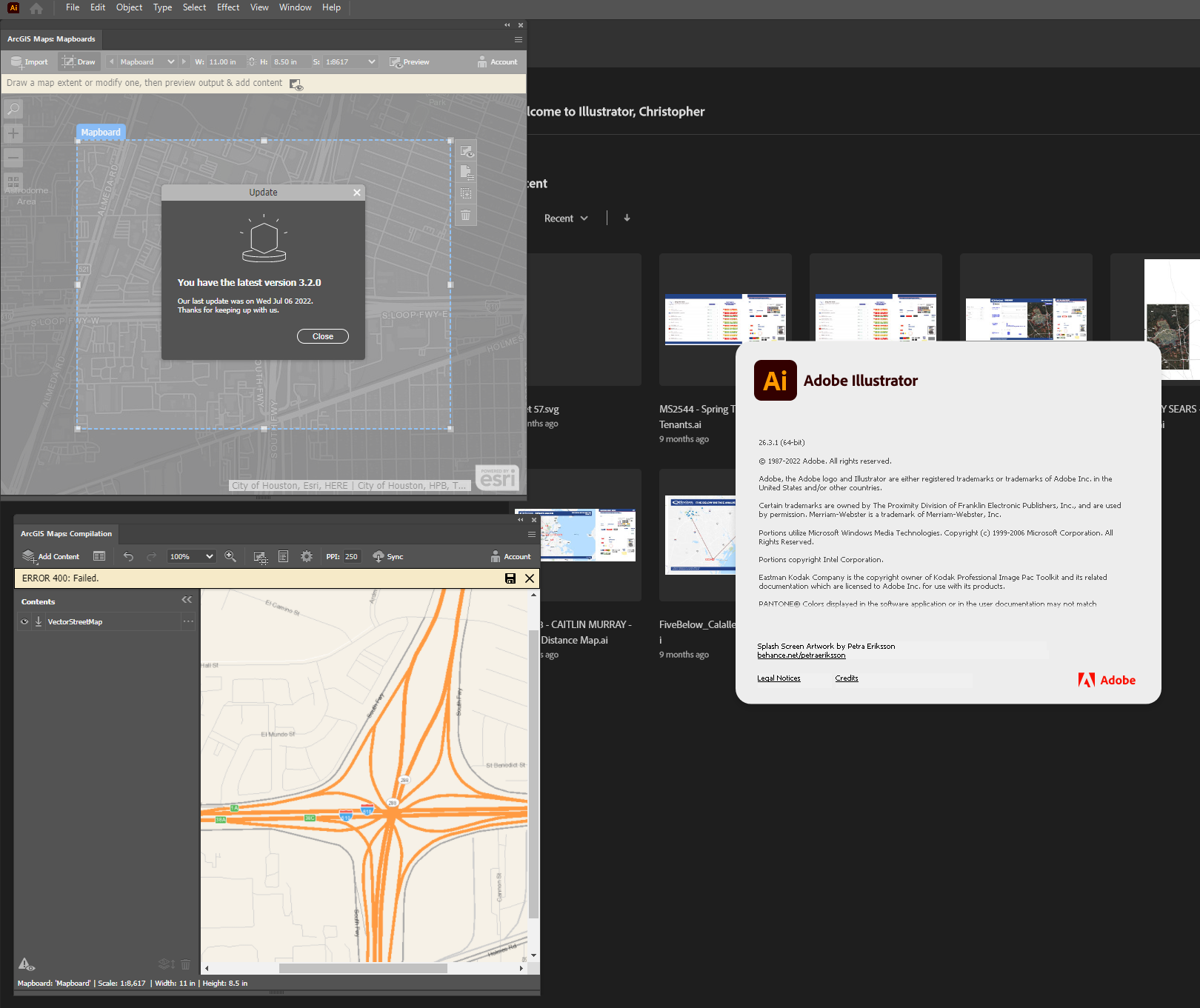Toggle visibility of the VectorStreetMap layer

[23, 621]
